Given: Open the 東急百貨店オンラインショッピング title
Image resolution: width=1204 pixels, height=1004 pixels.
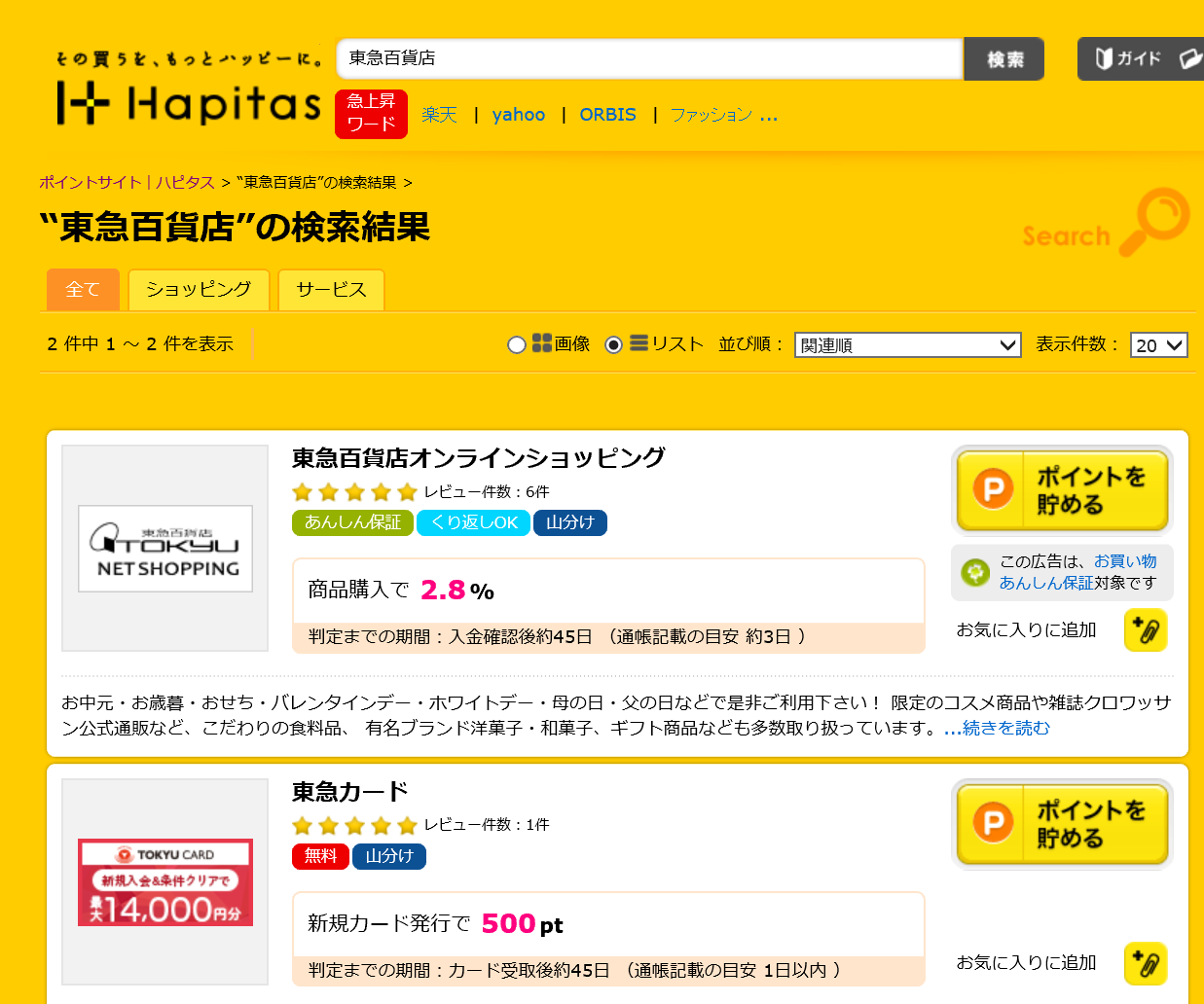Looking at the screenshot, I should click(x=479, y=457).
